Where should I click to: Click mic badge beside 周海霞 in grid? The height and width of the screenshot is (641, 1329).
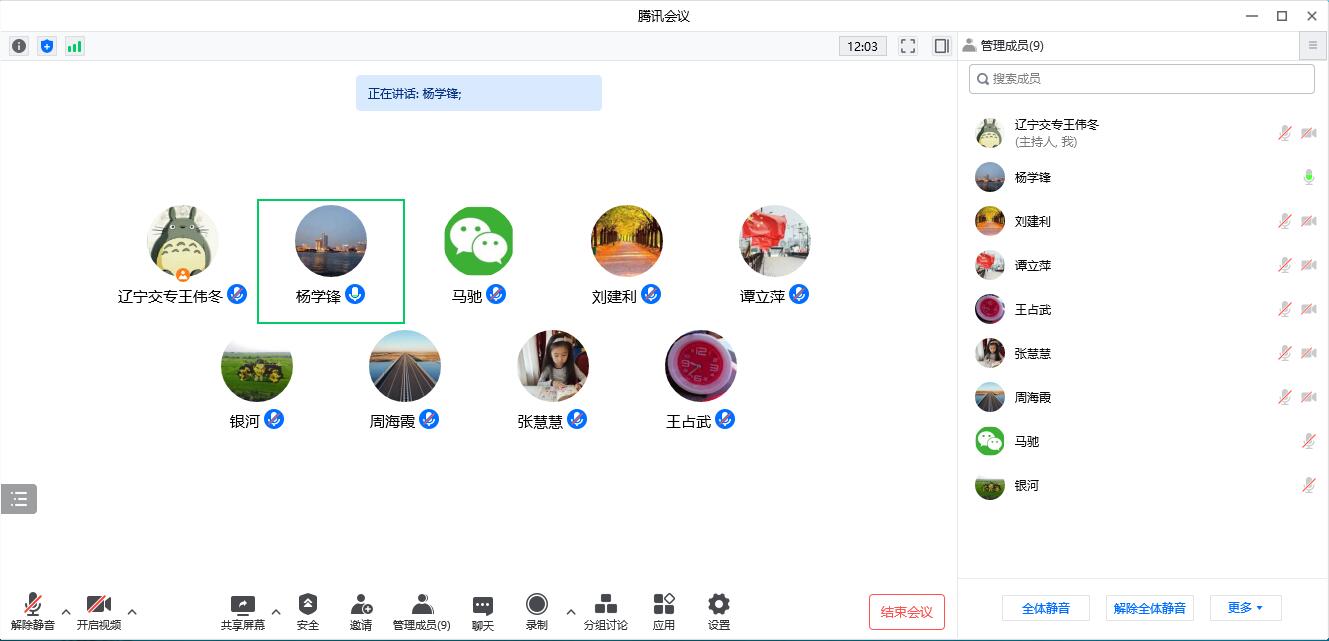[x=429, y=420]
